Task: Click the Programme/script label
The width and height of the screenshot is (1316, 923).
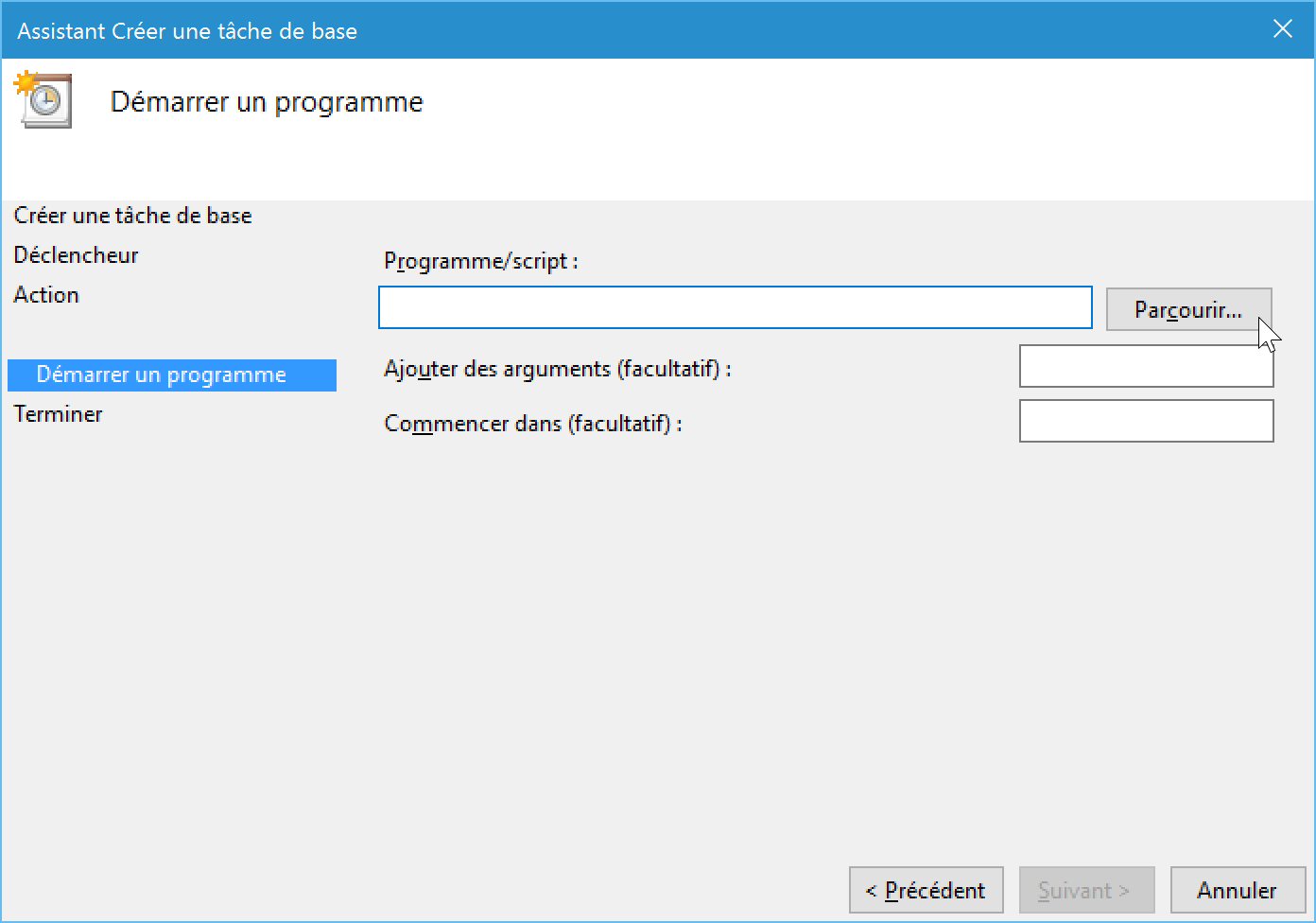Action: point(480,261)
